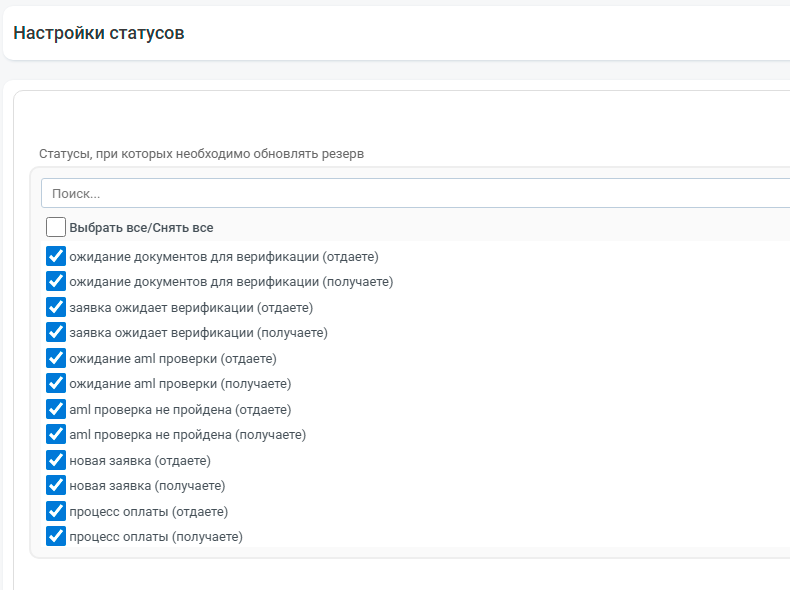Image resolution: width=790 pixels, height=590 pixels.
Task: Toggle the Выбрать все/Снять все checkbox
Action: [55, 227]
